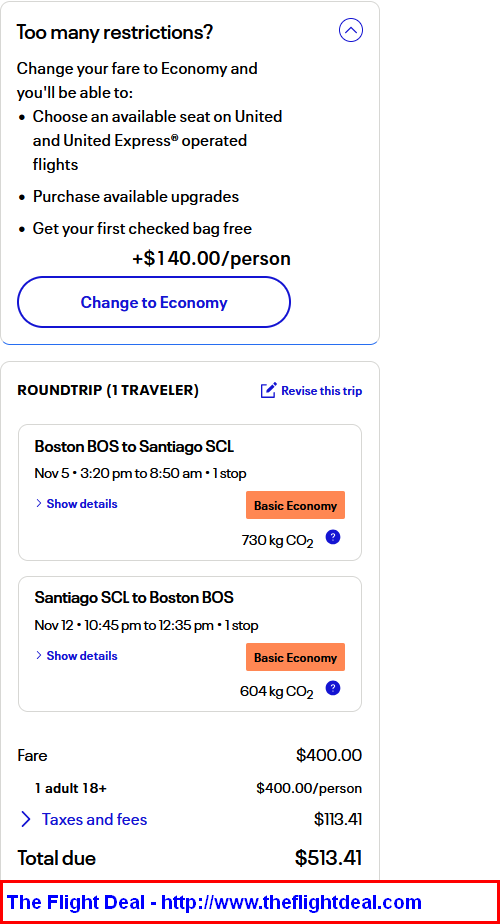
Task: Click The Flight Deal website banner
Action: pos(250,902)
